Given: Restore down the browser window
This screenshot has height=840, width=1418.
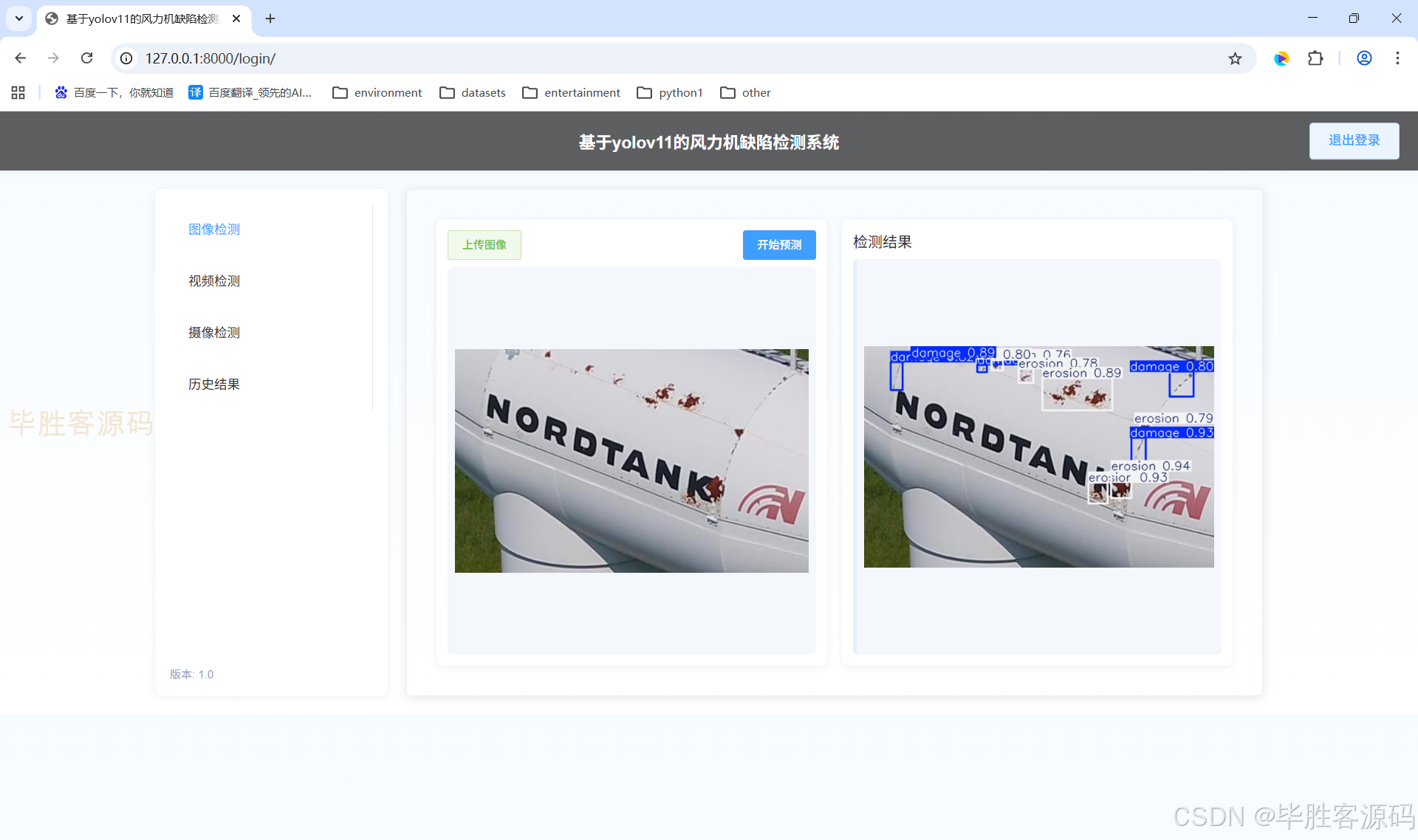Looking at the screenshot, I should (1354, 18).
